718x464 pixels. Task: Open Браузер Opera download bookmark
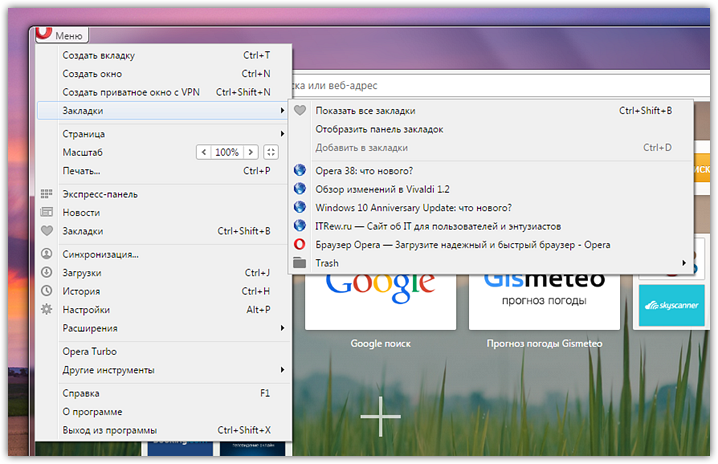[x=490, y=245]
